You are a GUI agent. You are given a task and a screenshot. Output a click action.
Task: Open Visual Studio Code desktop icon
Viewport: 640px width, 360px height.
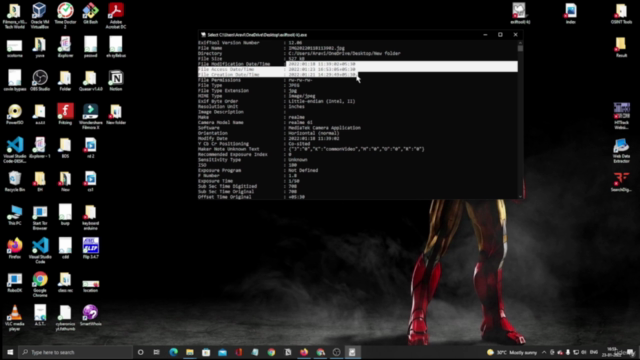pyautogui.click(x=40, y=251)
